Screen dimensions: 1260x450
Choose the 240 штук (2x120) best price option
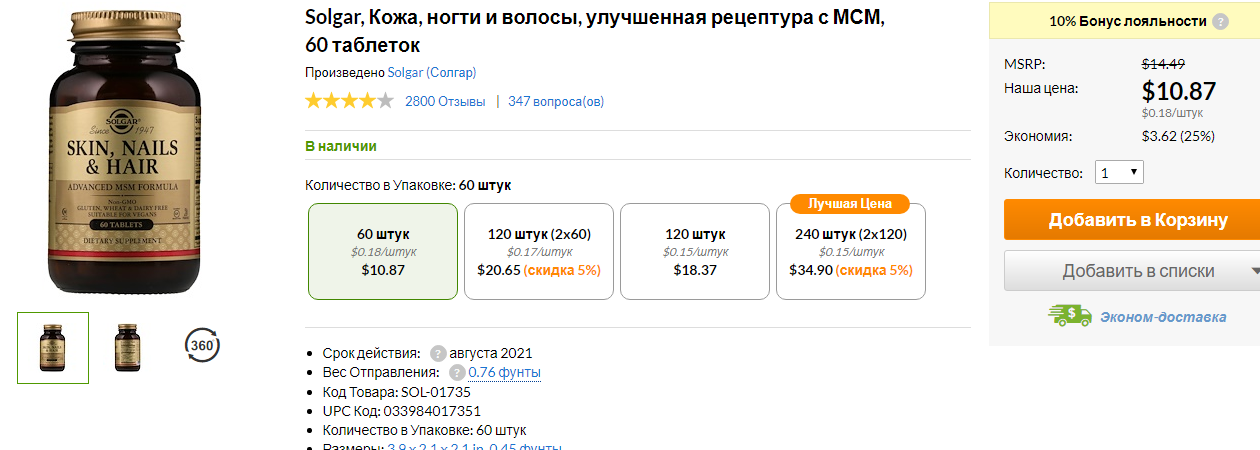[x=851, y=252]
